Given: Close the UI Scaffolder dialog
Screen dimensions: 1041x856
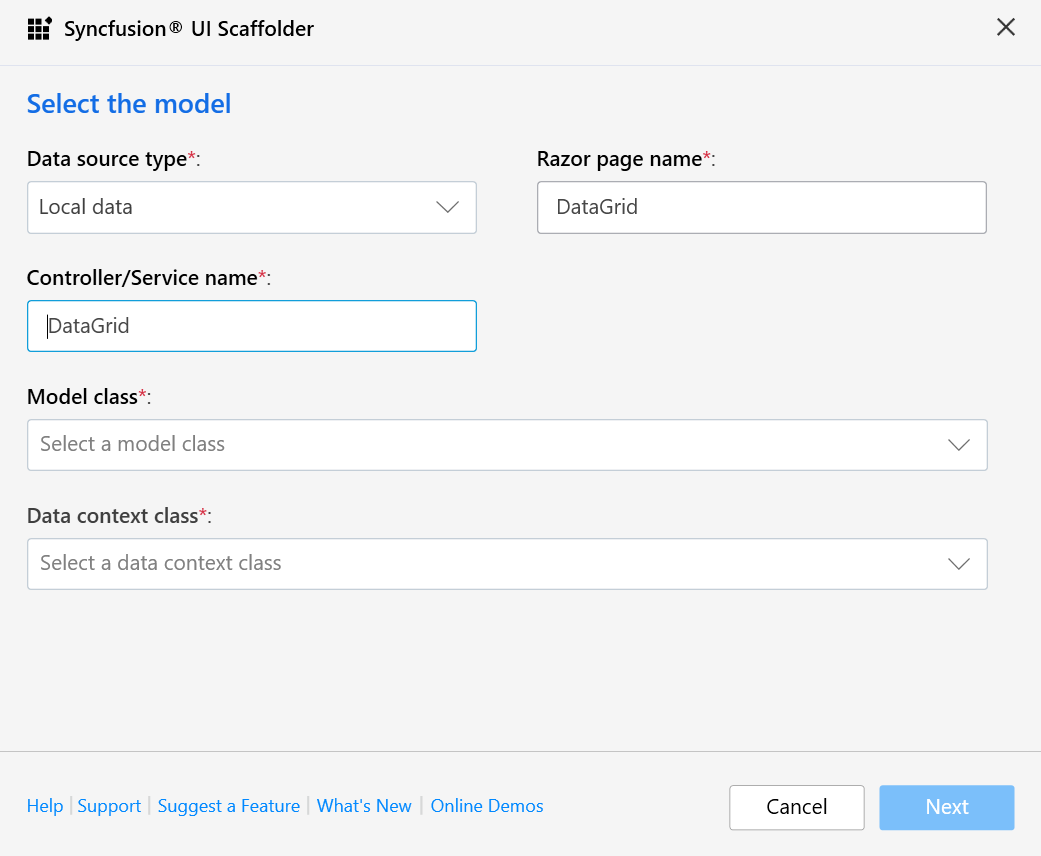Looking at the screenshot, I should [1006, 28].
